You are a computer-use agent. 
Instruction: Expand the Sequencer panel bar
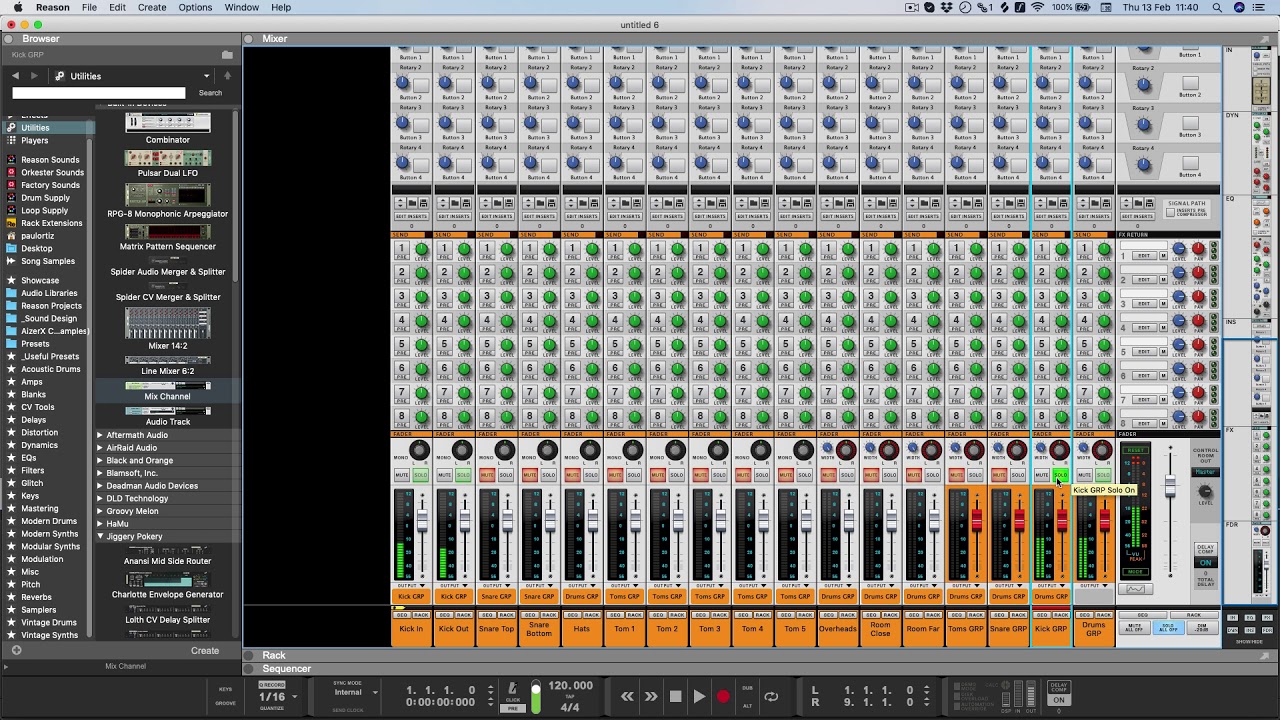click(x=250, y=669)
